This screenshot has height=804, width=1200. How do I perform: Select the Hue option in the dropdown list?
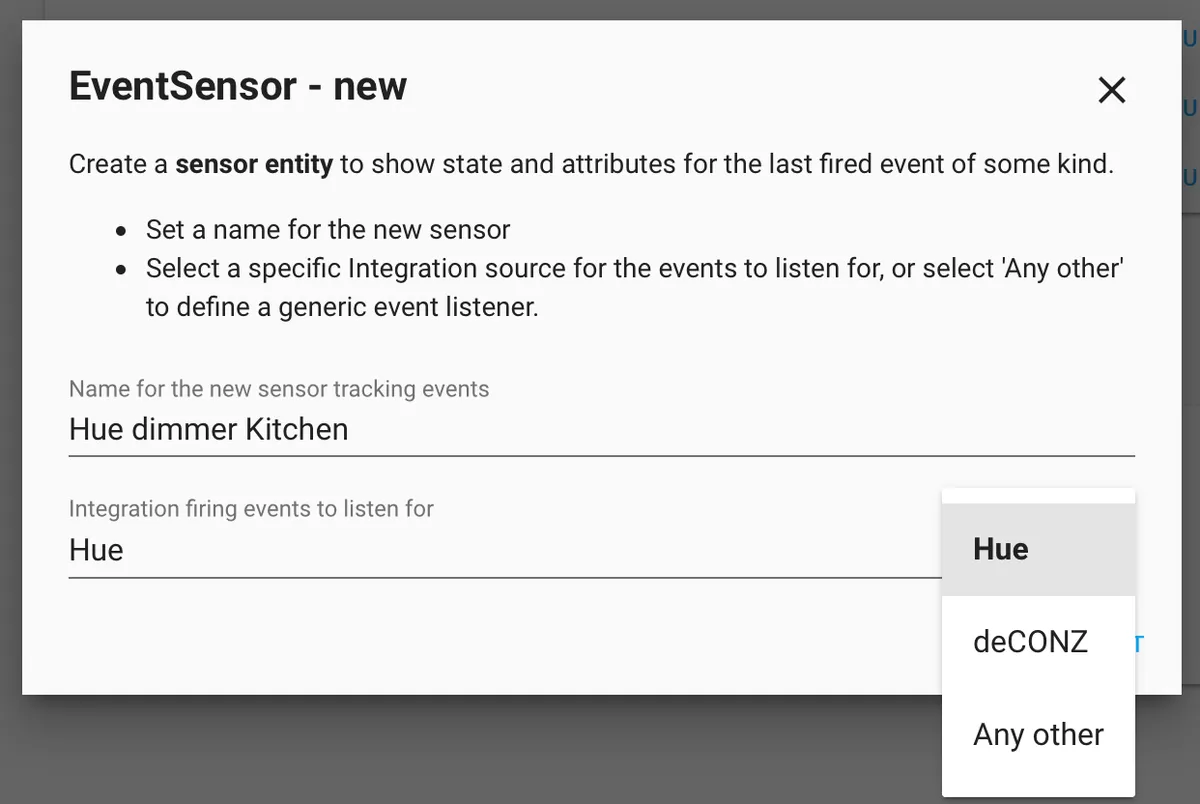(1038, 549)
